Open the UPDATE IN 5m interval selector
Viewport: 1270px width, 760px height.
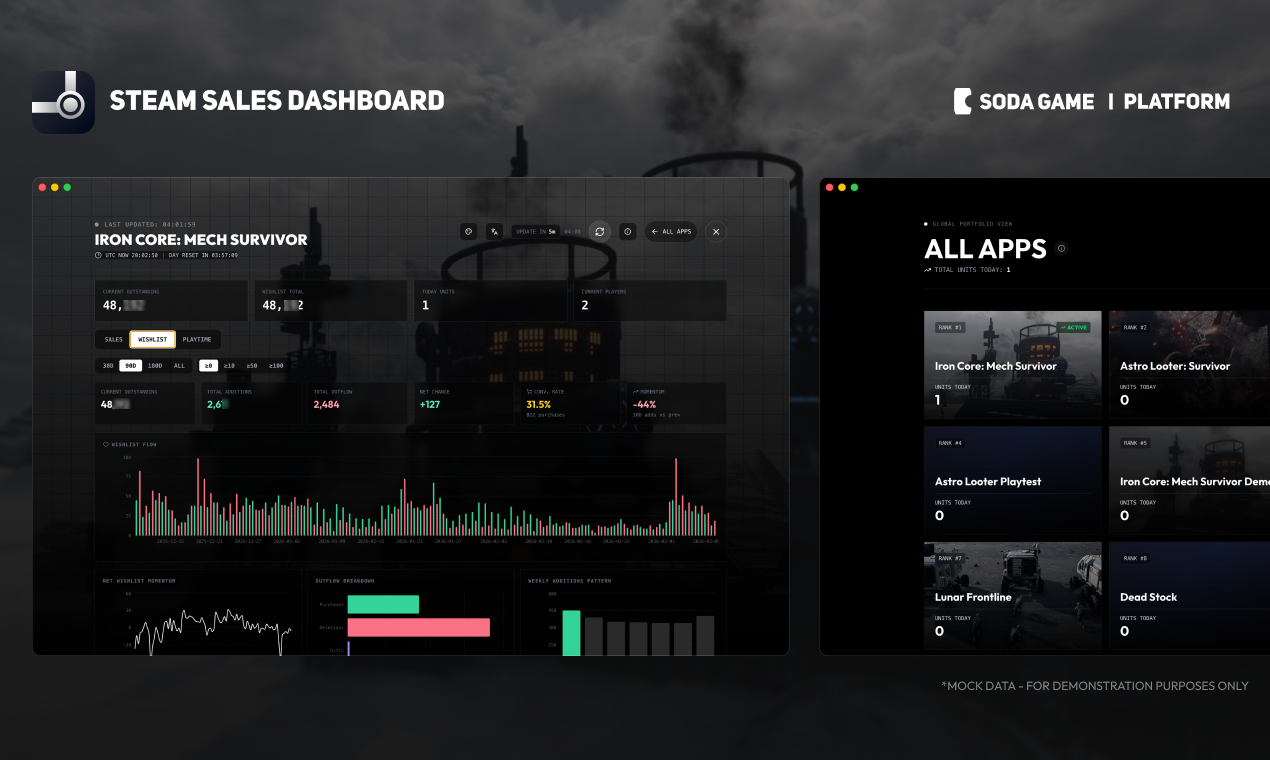coord(537,231)
